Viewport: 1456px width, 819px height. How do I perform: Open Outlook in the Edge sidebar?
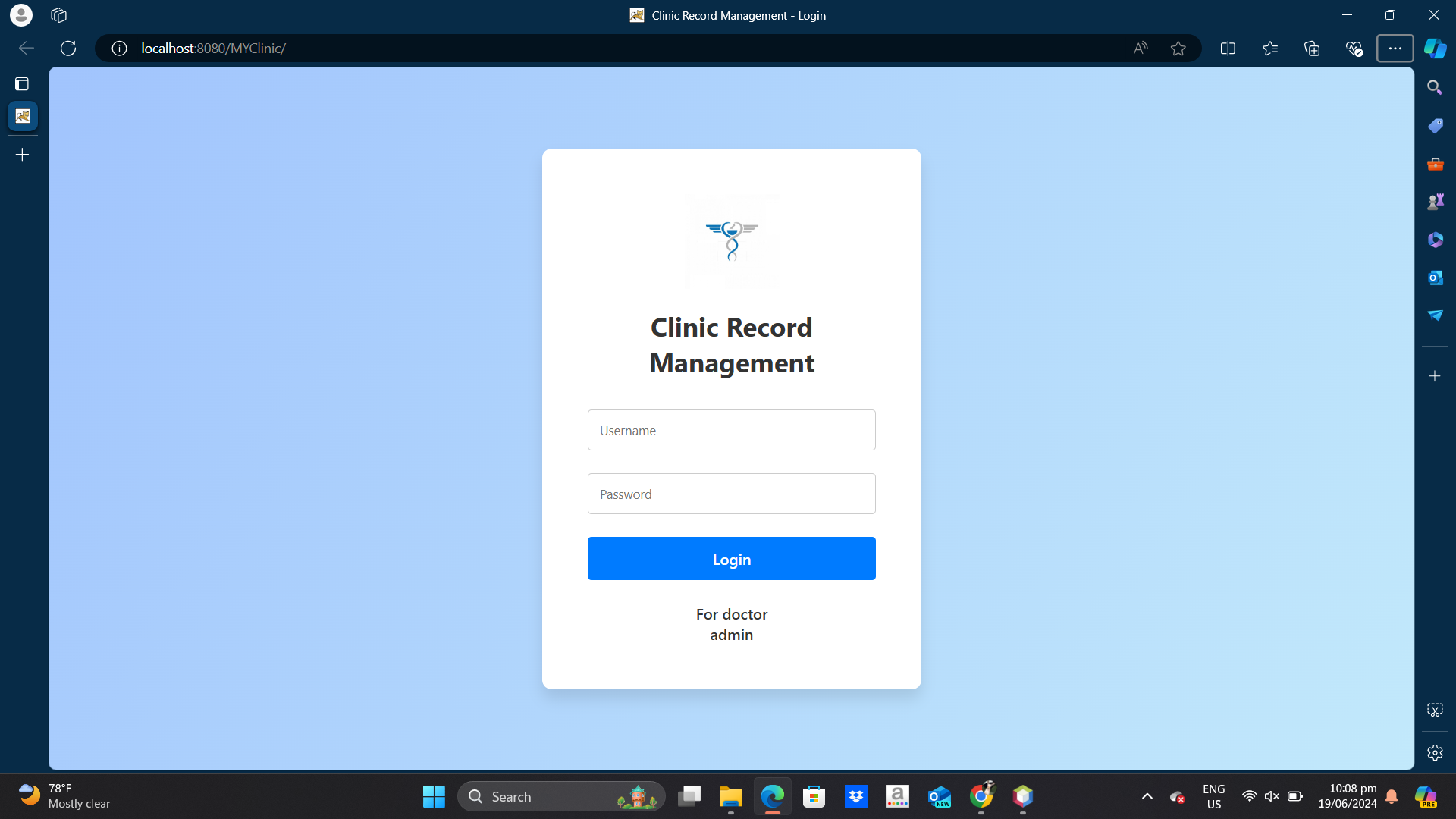pos(1435,278)
